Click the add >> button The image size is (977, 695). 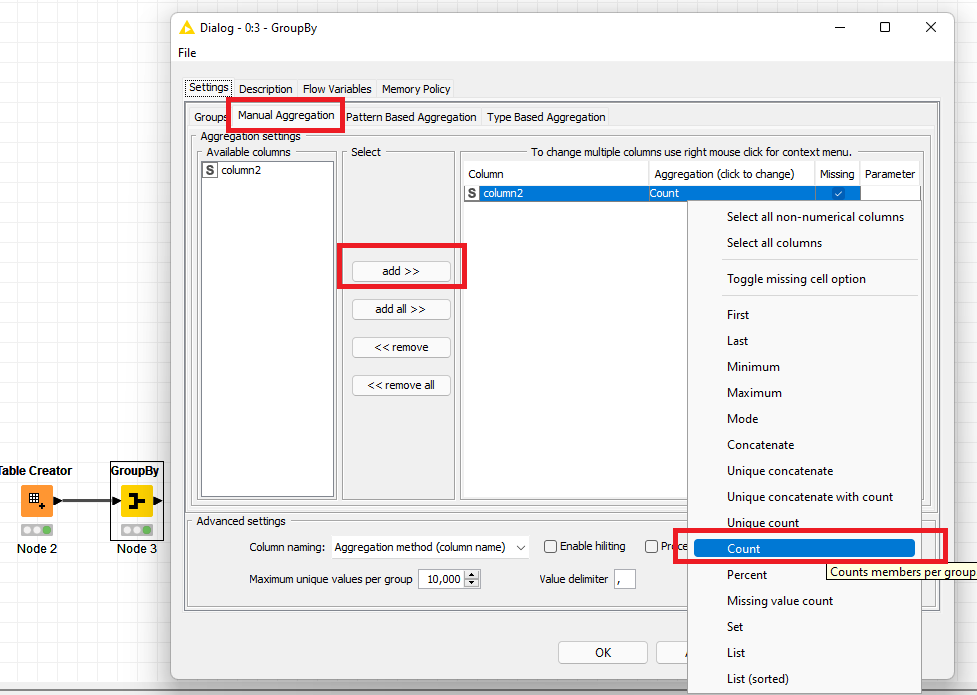point(401,271)
